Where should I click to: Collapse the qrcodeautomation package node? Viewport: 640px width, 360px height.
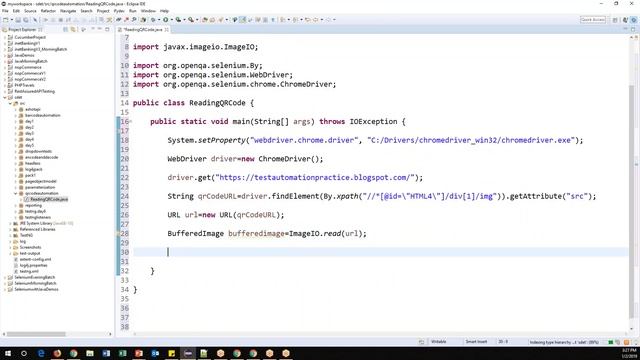[x=16, y=193]
